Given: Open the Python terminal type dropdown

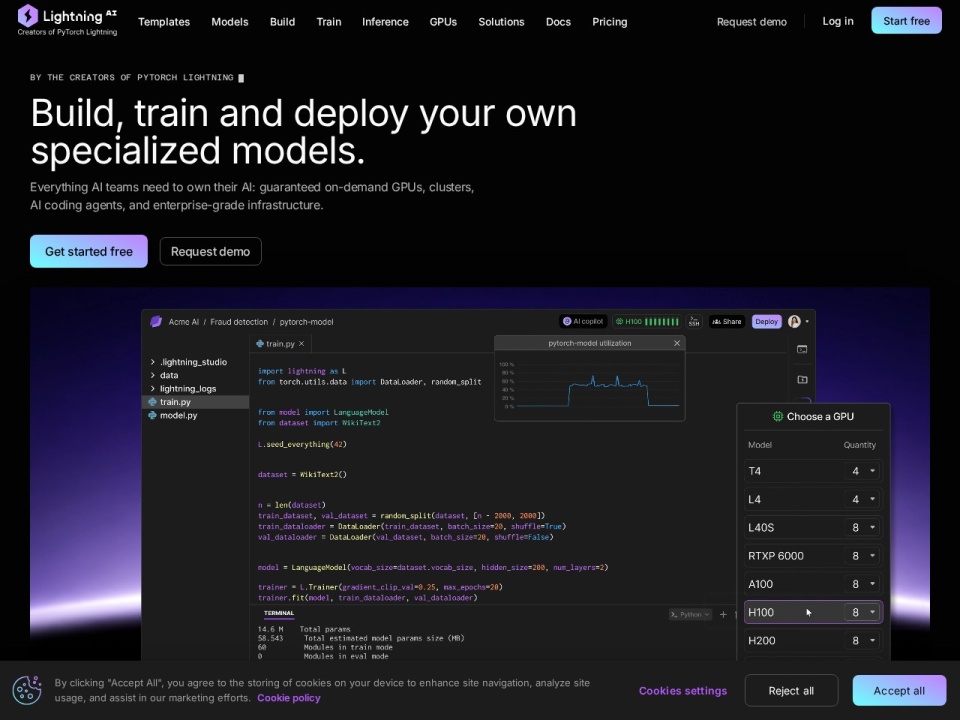Looking at the screenshot, I should (690, 614).
